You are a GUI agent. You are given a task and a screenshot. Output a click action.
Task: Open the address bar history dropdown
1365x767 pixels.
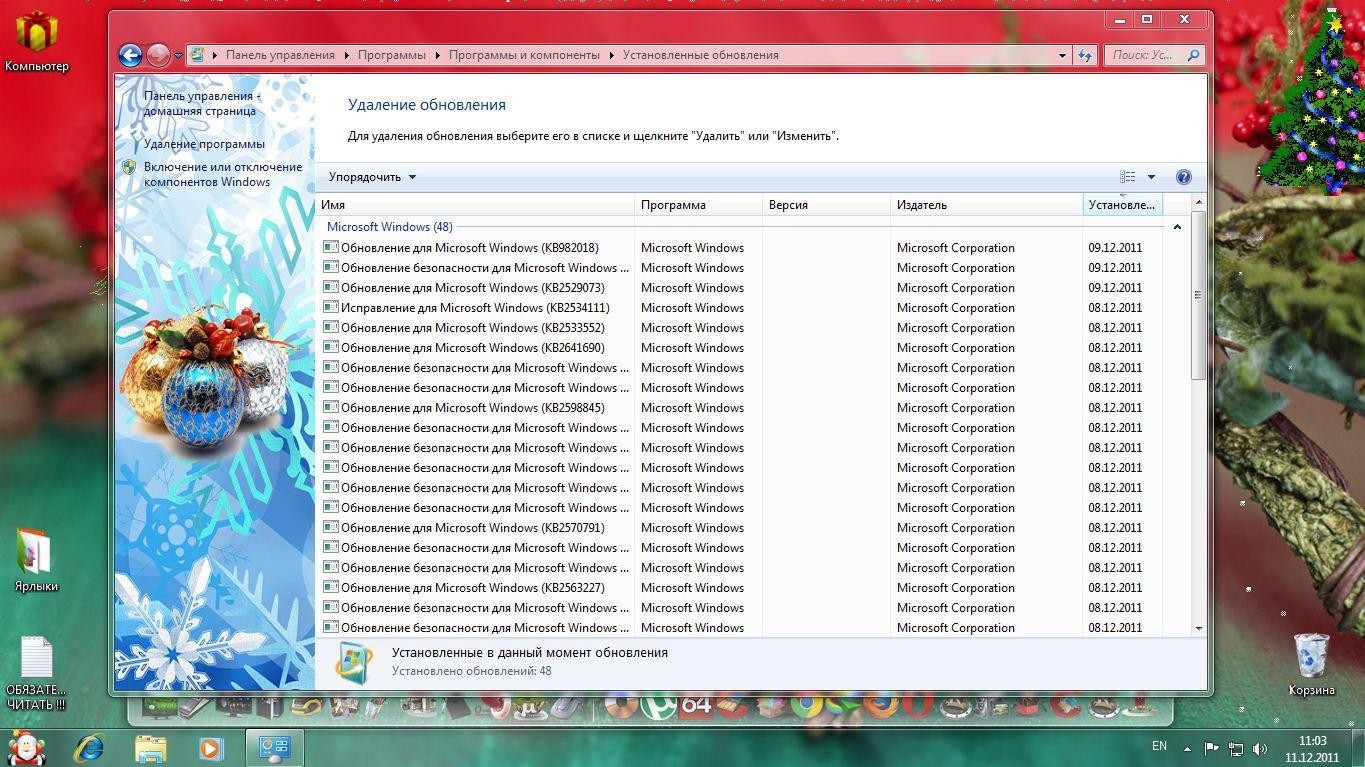pos(1062,55)
